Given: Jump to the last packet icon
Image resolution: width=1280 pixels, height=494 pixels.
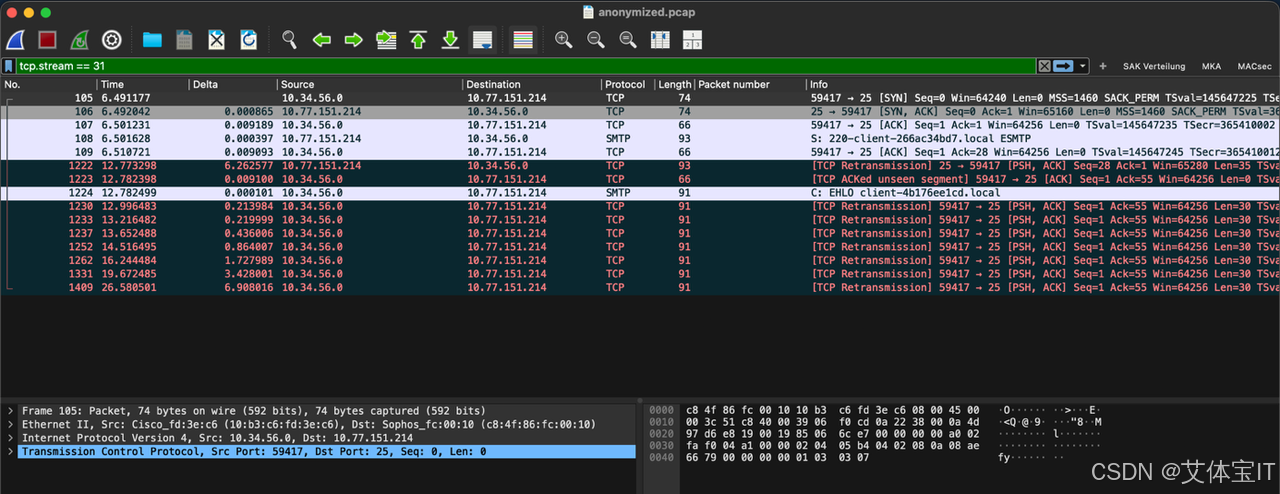Looking at the screenshot, I should 450,40.
